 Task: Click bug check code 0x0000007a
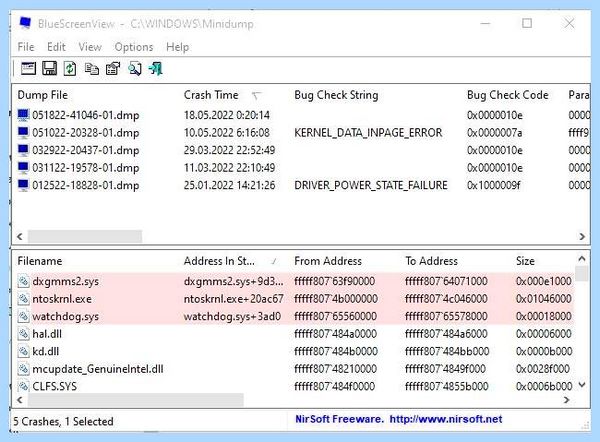tap(494, 133)
